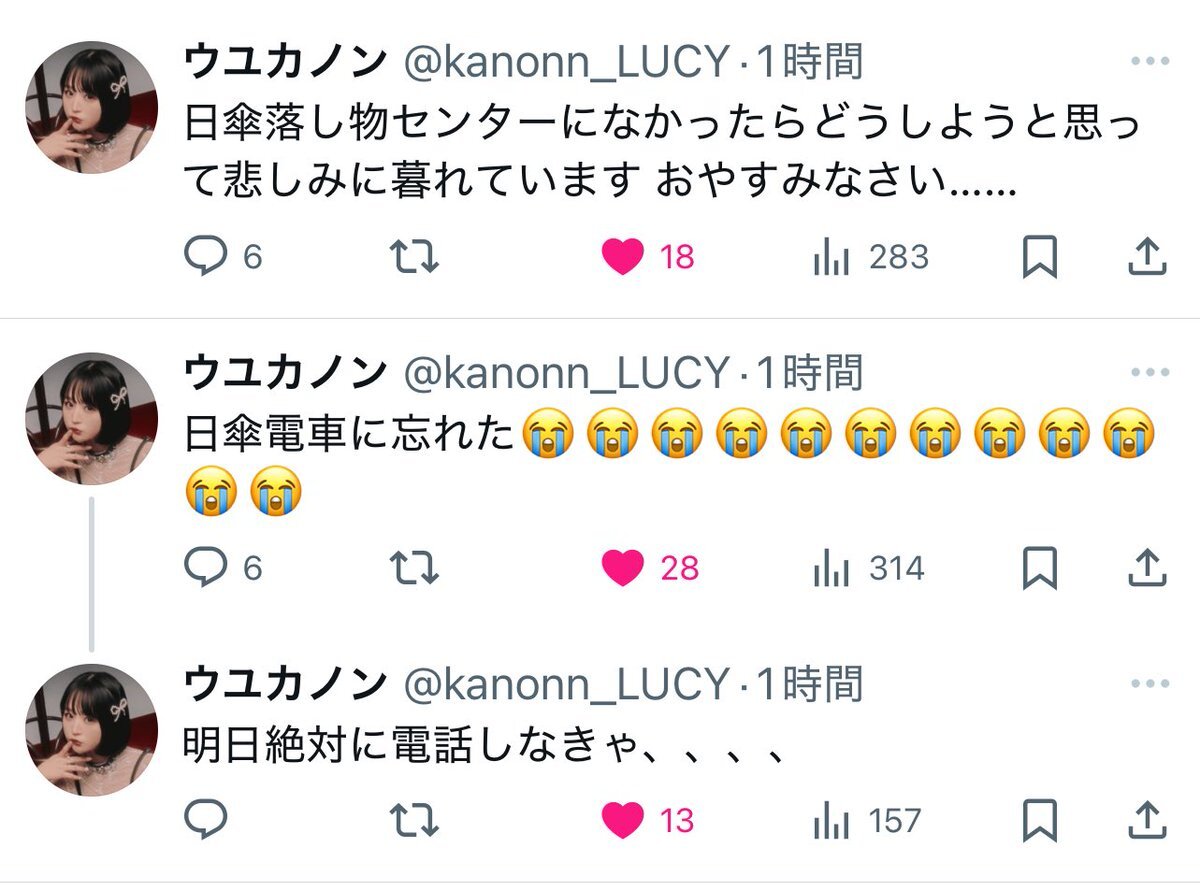Open ウユカノン display name on the last tweet
The image size is (1200, 891).
click(x=285, y=685)
